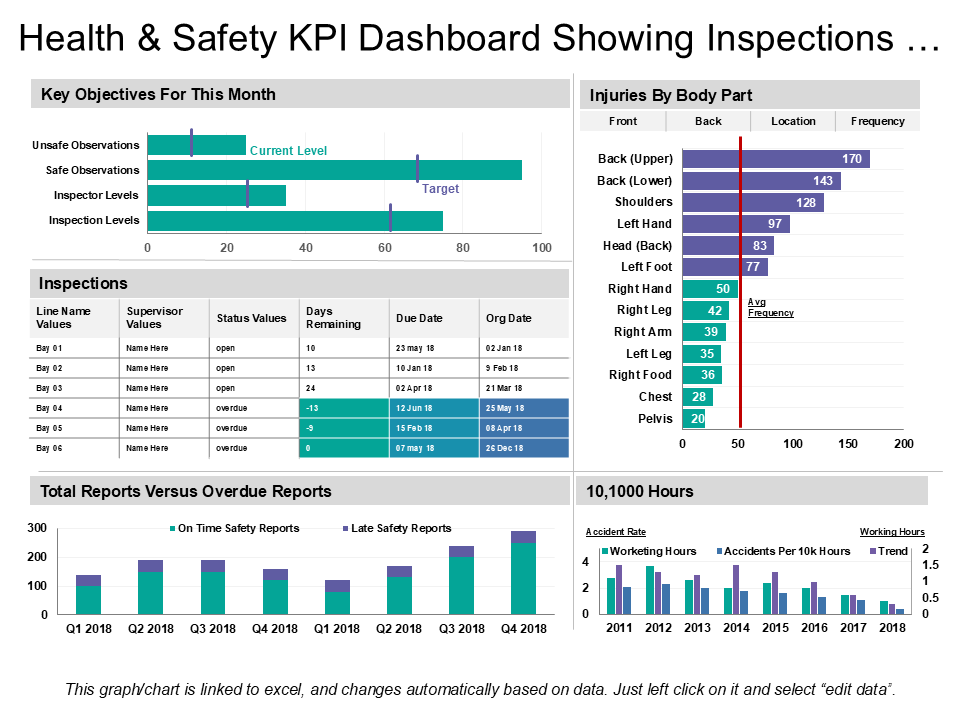This screenshot has width=960, height=720.
Task: Click the Chest bar showing 28
Action: 698,397
